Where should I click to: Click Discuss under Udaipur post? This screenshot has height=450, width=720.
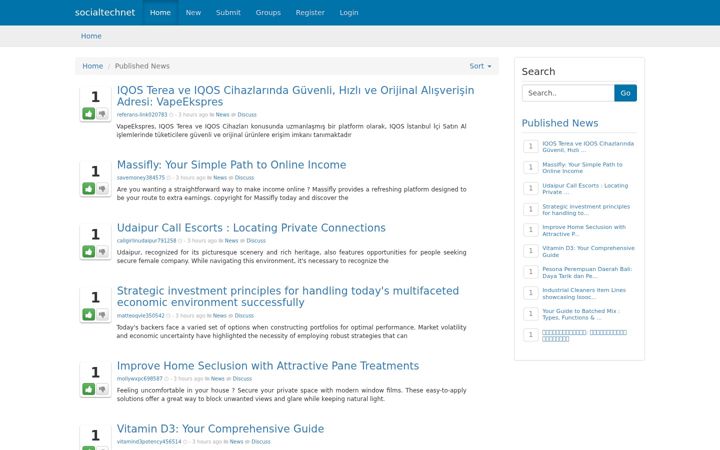pyautogui.click(x=256, y=241)
